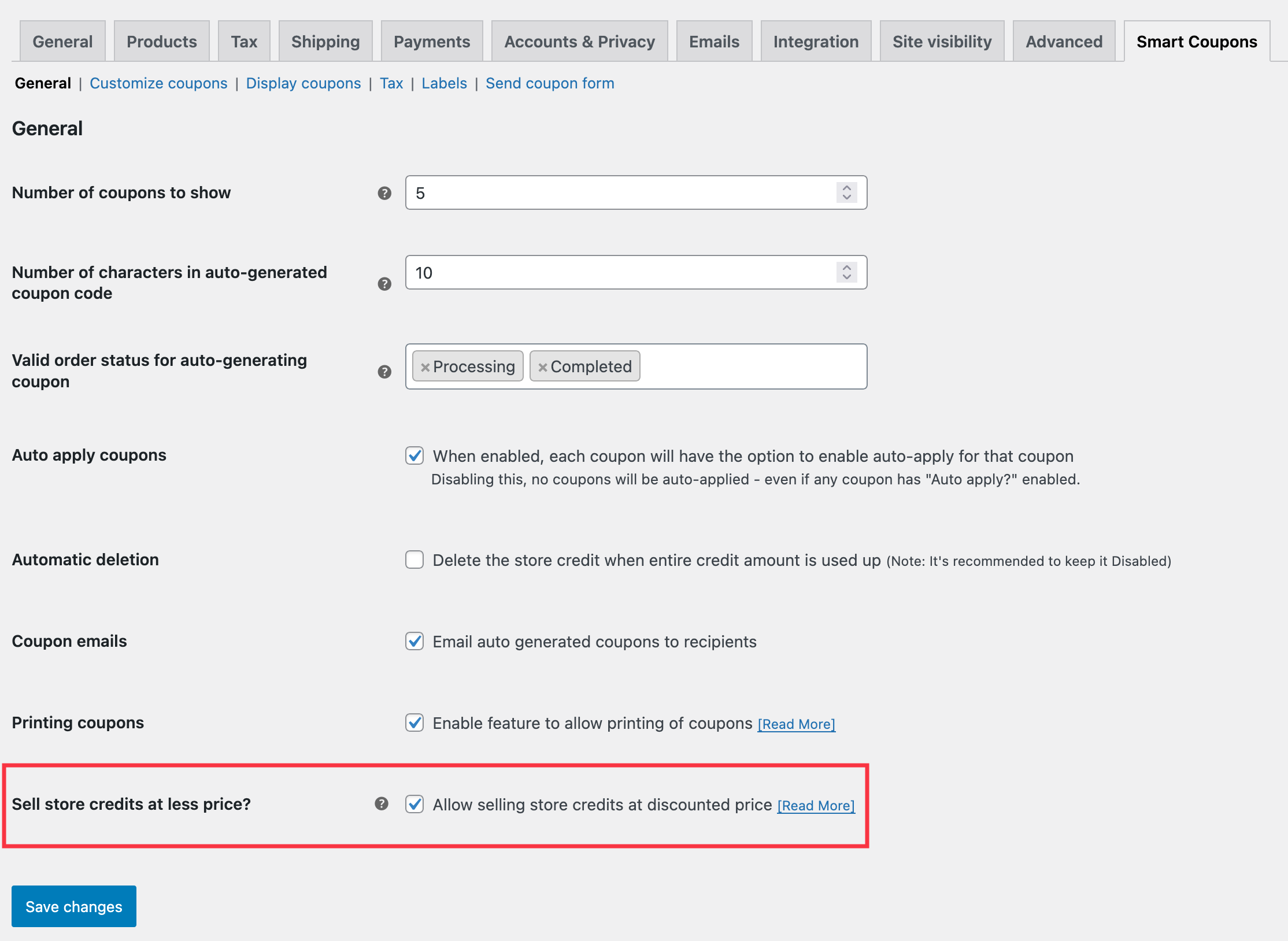
Task: Open the Labels section link
Action: tap(444, 83)
